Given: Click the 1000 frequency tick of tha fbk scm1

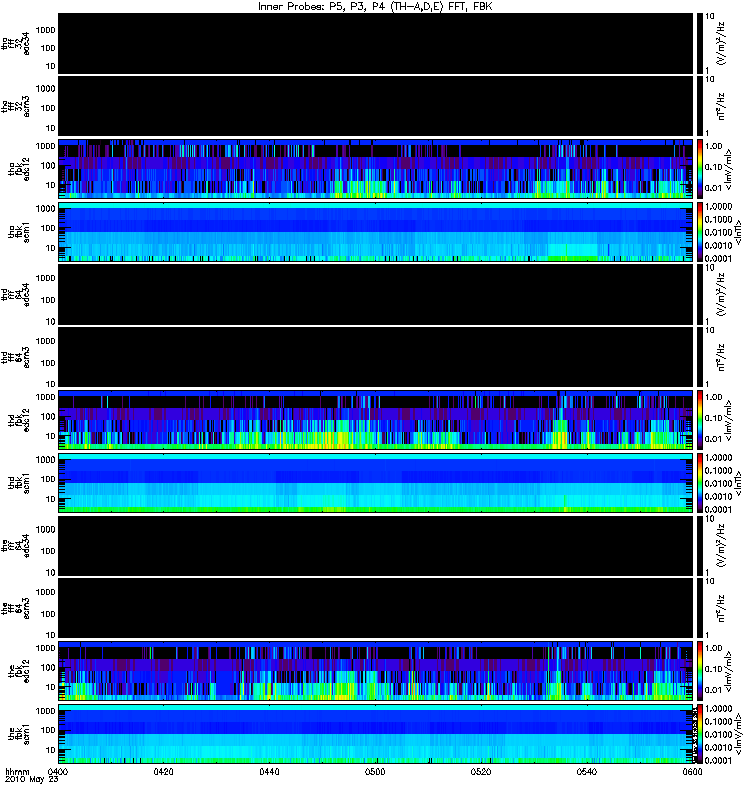Looking at the screenshot, I should pos(45,209).
